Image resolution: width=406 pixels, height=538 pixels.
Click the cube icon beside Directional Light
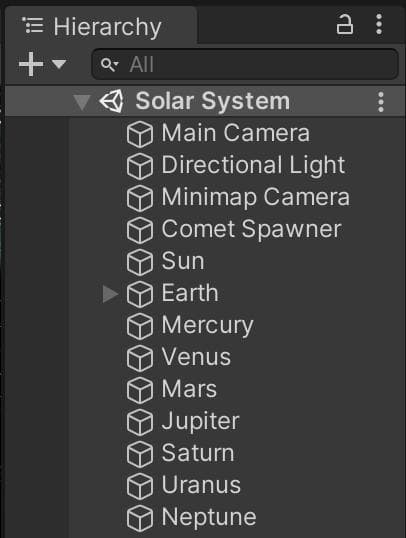140,166
